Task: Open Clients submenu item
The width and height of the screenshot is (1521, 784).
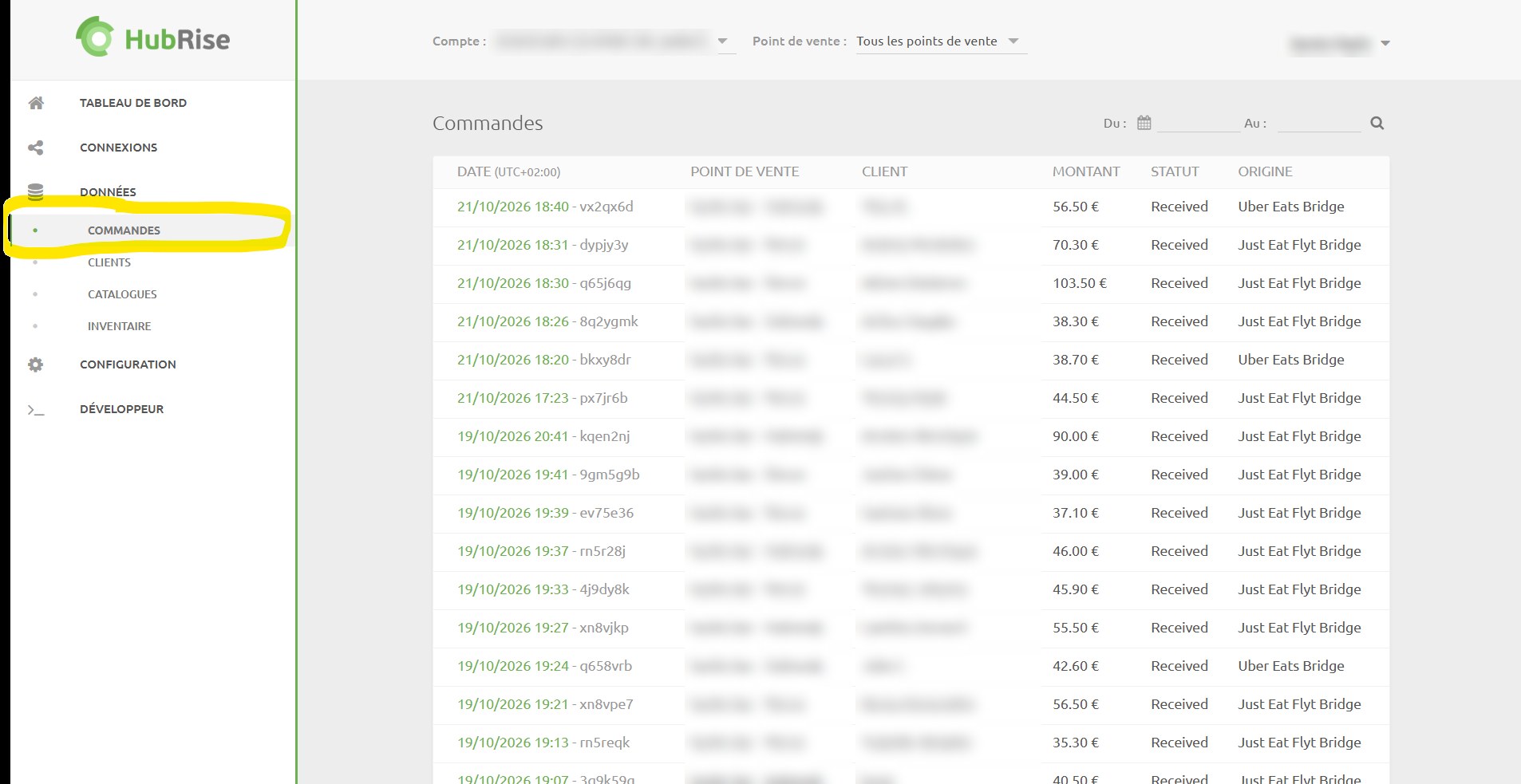Action: point(109,262)
